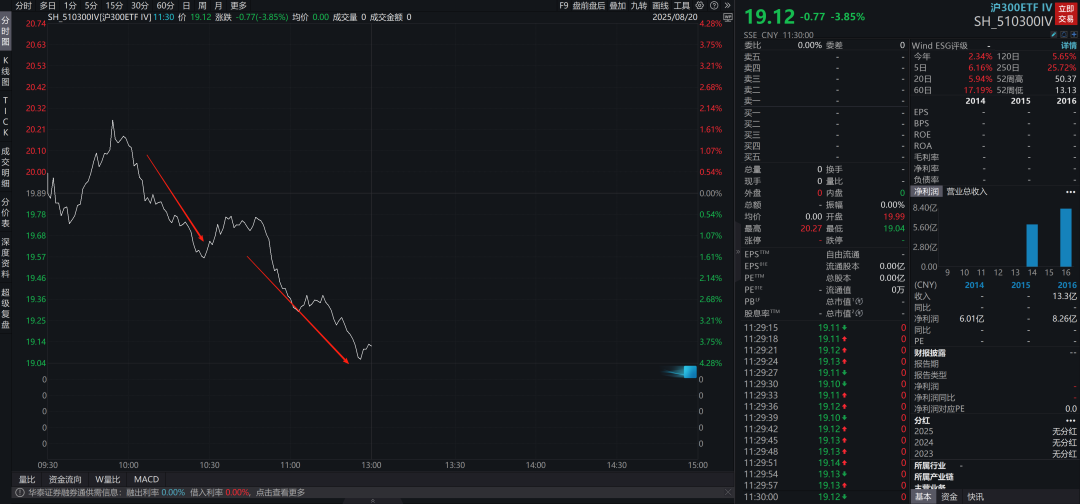Viewport: 1080px width, 504px height.
Task: Click the info icon before 华泰证券融券通
Action: [19, 492]
